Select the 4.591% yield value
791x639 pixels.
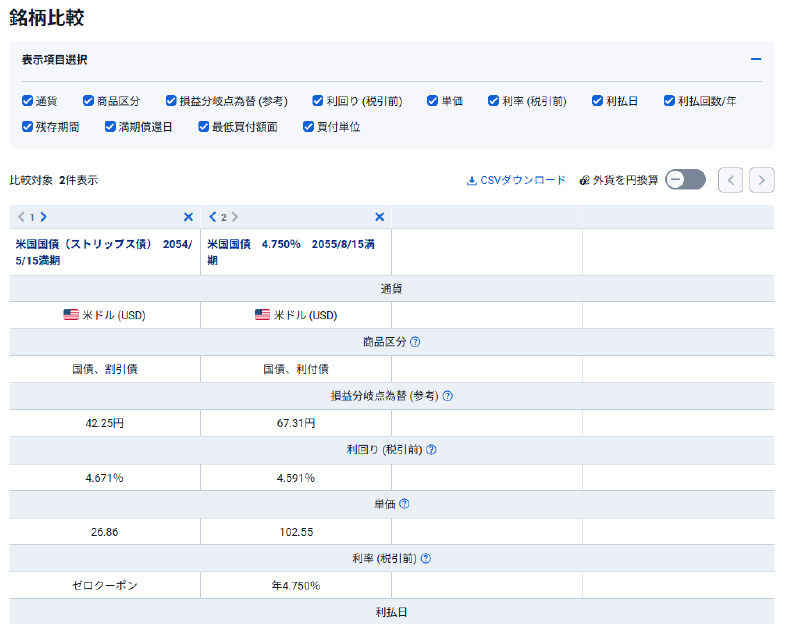pos(296,478)
